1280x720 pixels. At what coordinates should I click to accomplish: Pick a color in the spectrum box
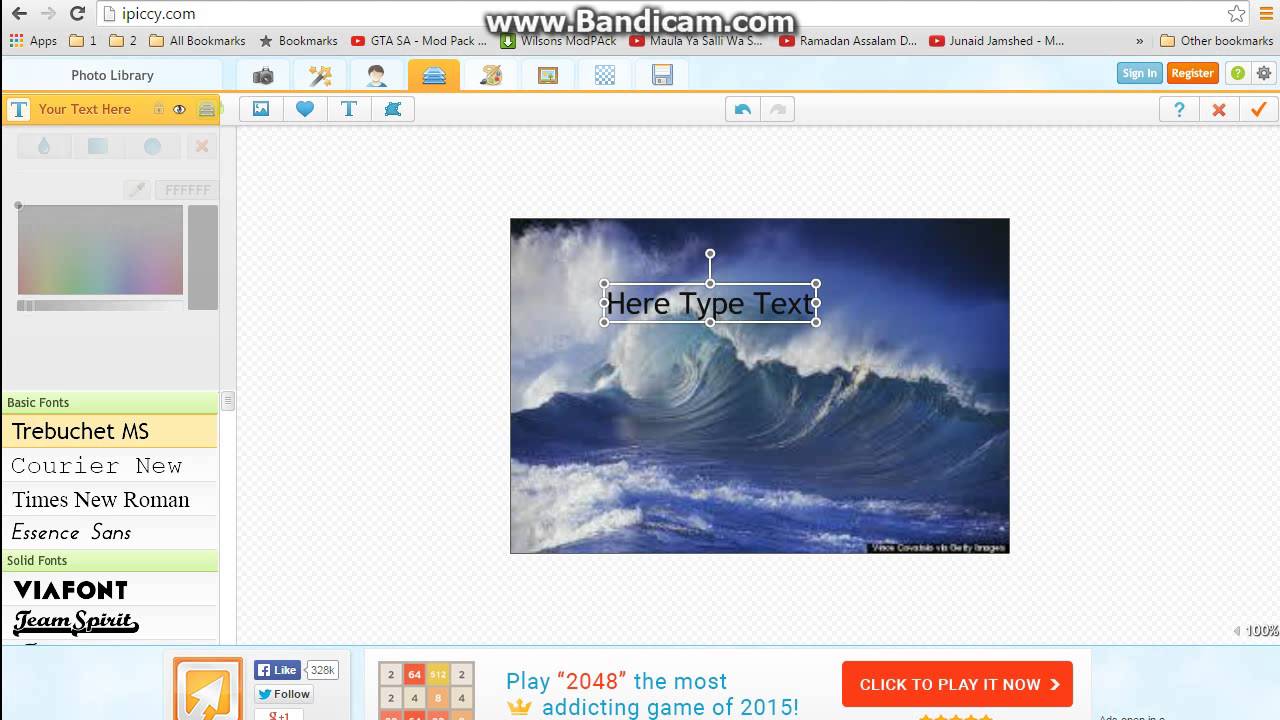coord(100,250)
